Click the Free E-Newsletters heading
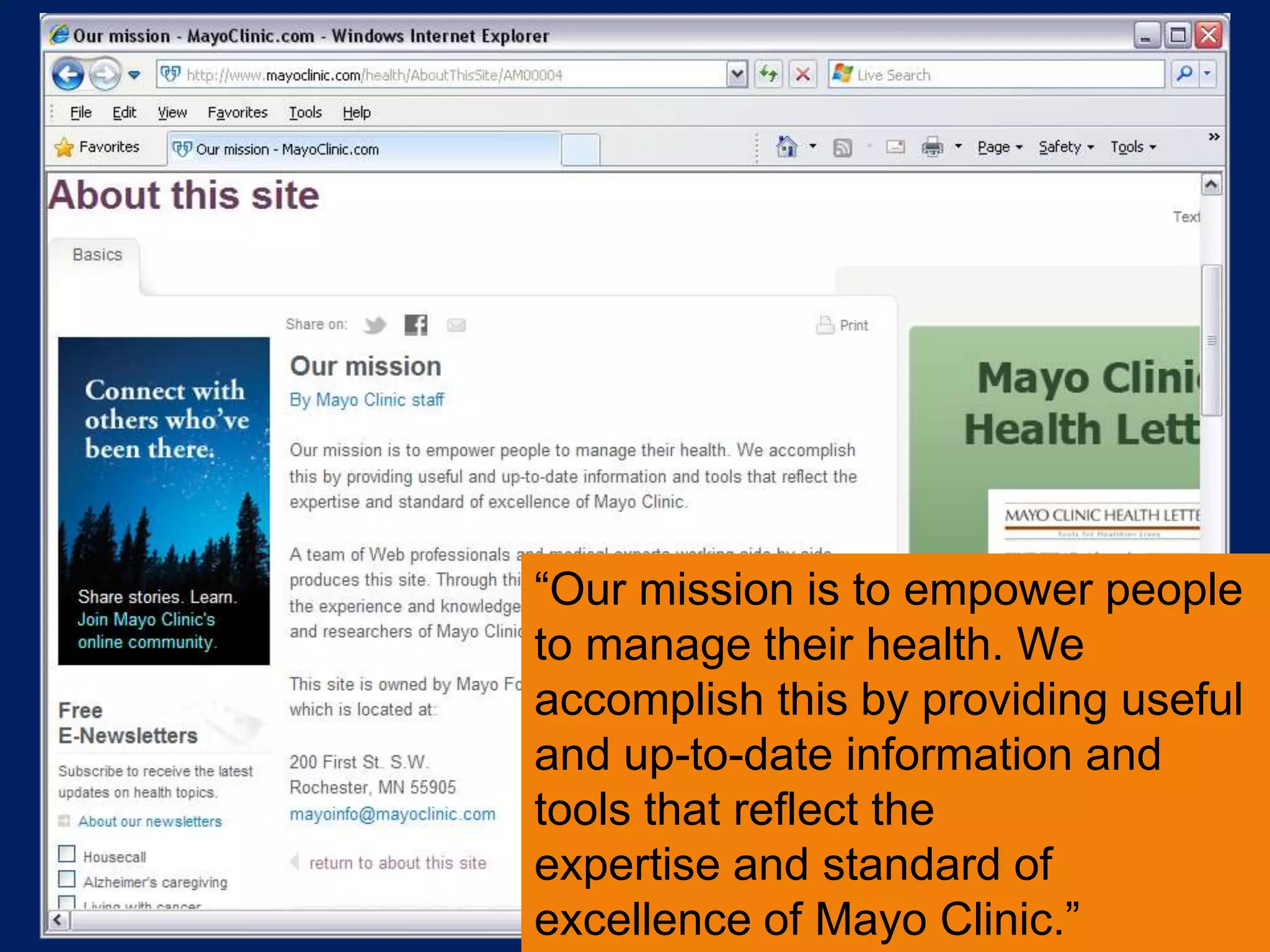Viewport: 1270px width, 952px height. (x=128, y=723)
